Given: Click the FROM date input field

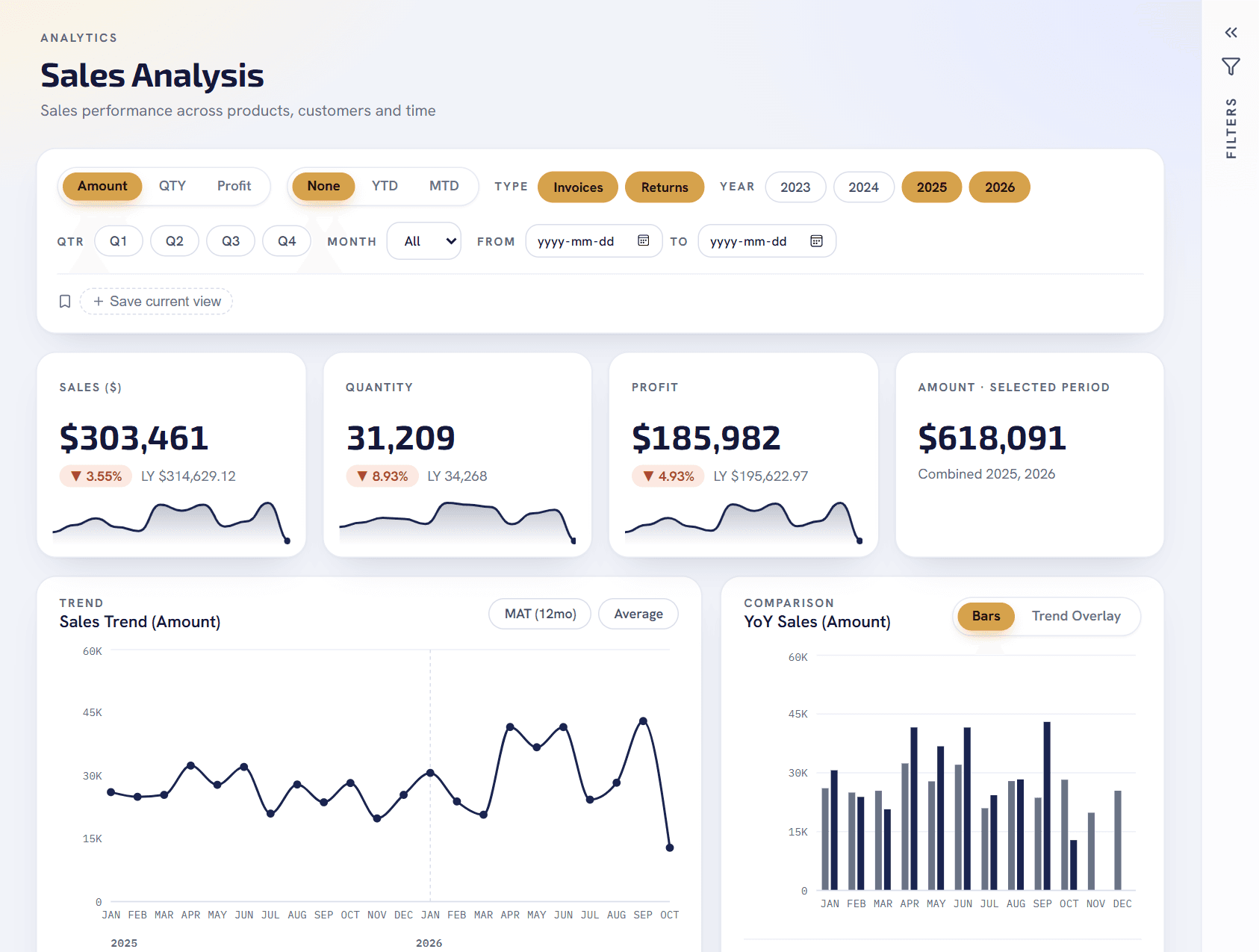Looking at the screenshot, I should [x=594, y=241].
